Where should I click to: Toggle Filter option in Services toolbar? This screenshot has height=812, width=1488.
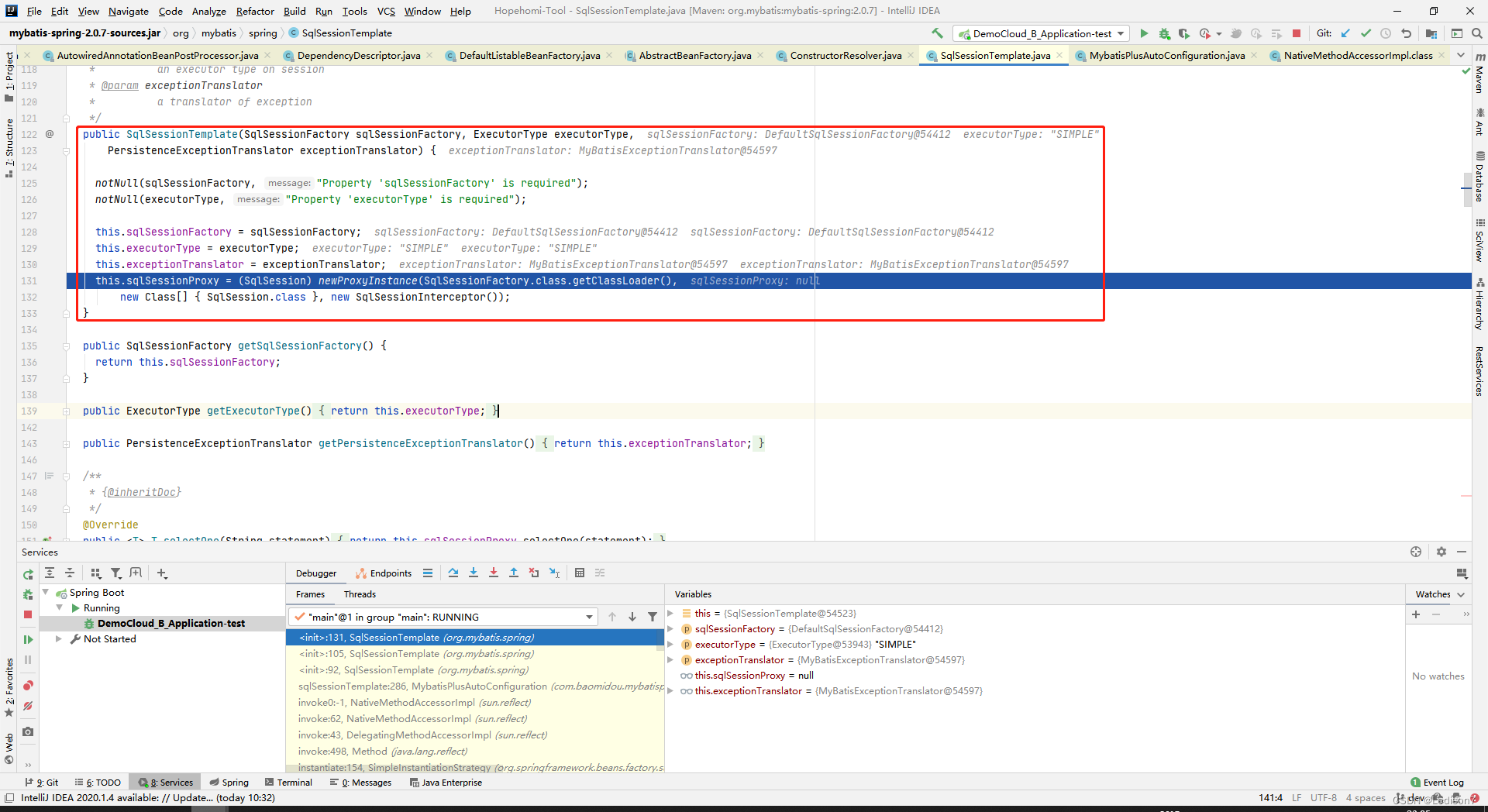[x=115, y=573]
